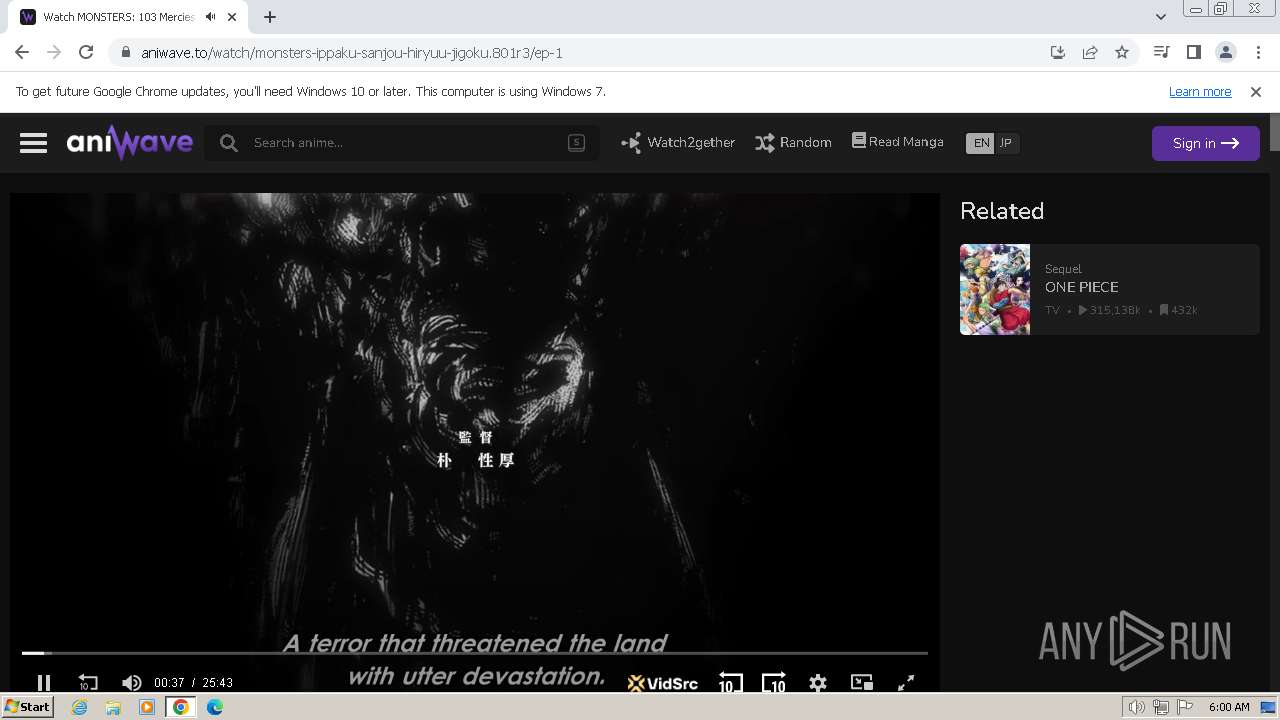
Task: Open Read Manga link
Action: 898,142
